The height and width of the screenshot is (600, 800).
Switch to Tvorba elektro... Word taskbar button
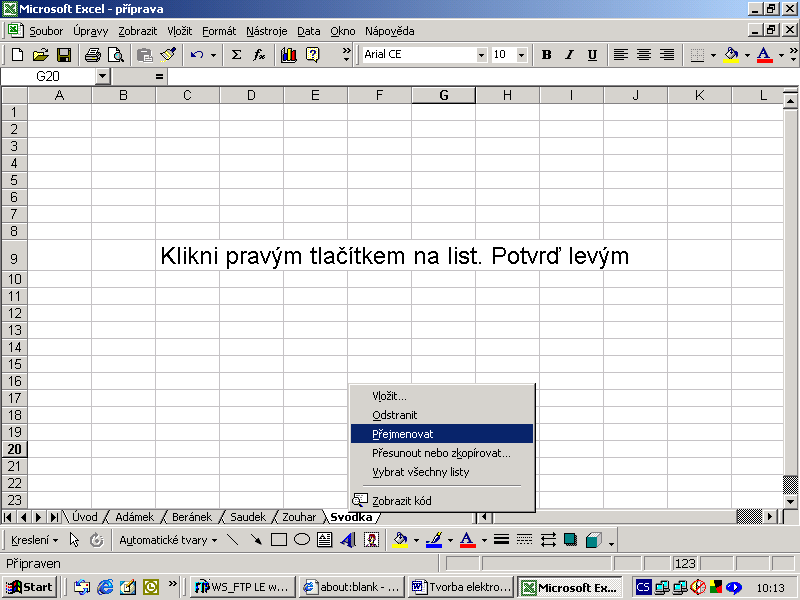click(461, 587)
